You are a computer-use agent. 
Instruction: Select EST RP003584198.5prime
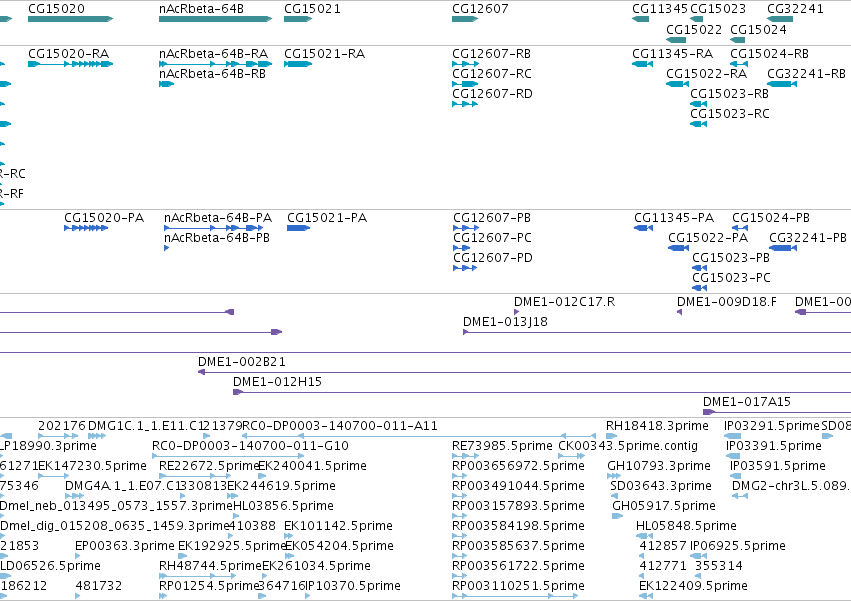point(459,537)
